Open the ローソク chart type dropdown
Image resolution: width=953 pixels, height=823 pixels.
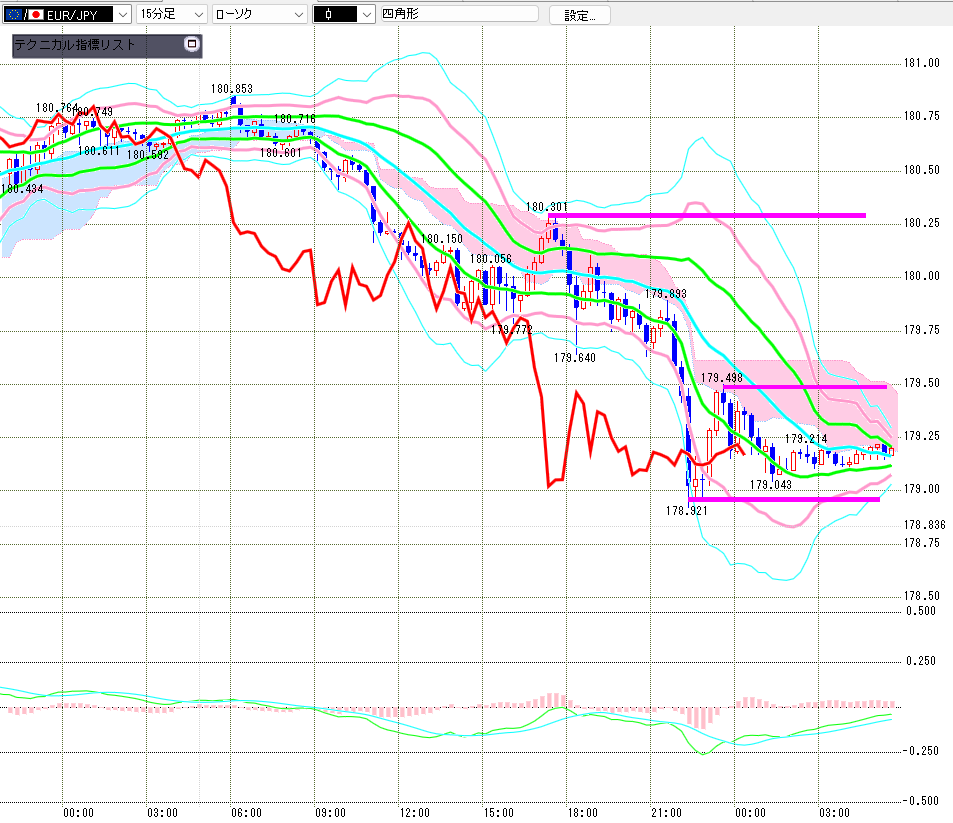click(x=298, y=14)
